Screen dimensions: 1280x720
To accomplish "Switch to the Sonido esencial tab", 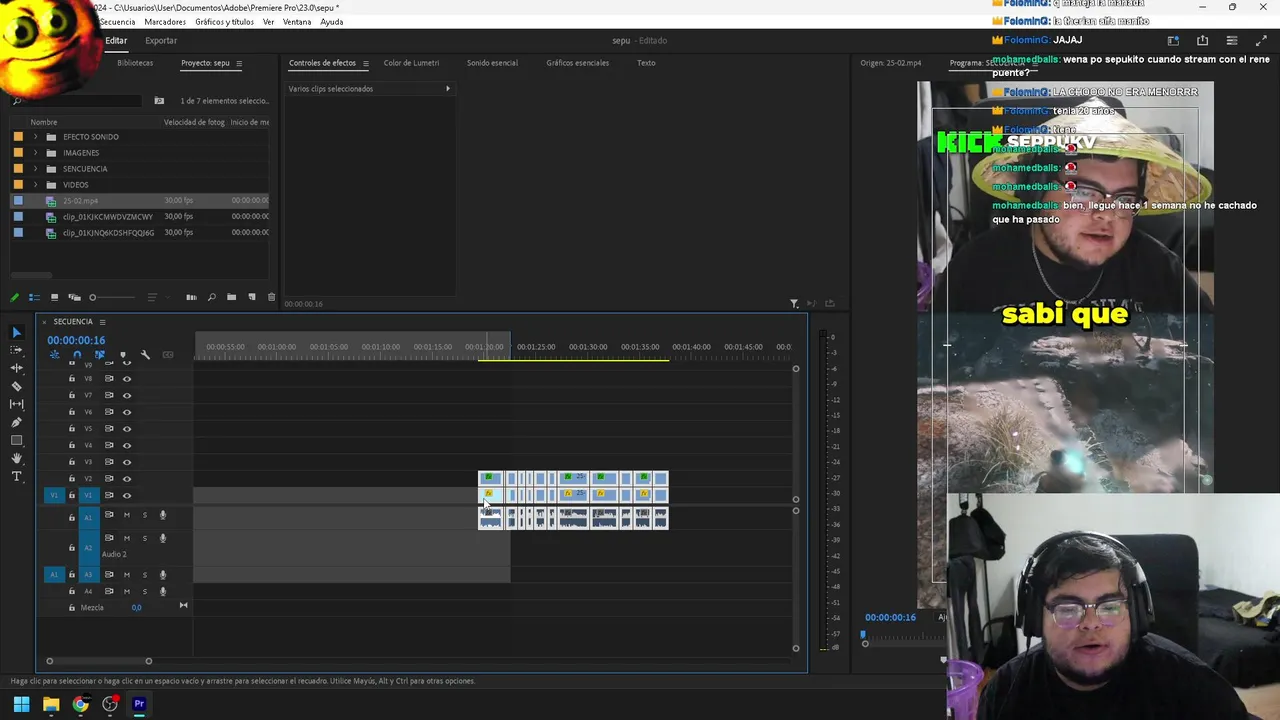I will (492, 63).
